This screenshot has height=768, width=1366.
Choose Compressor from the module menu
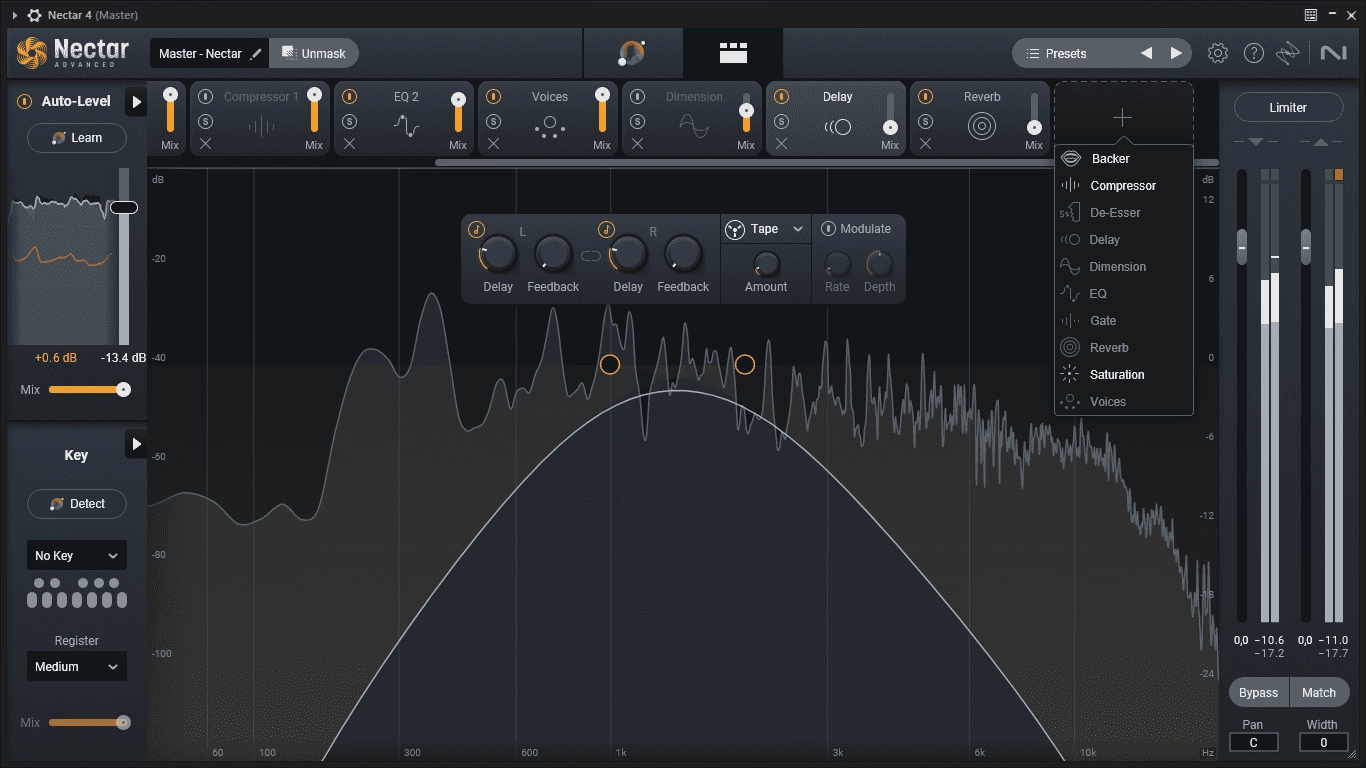[x=1124, y=186]
